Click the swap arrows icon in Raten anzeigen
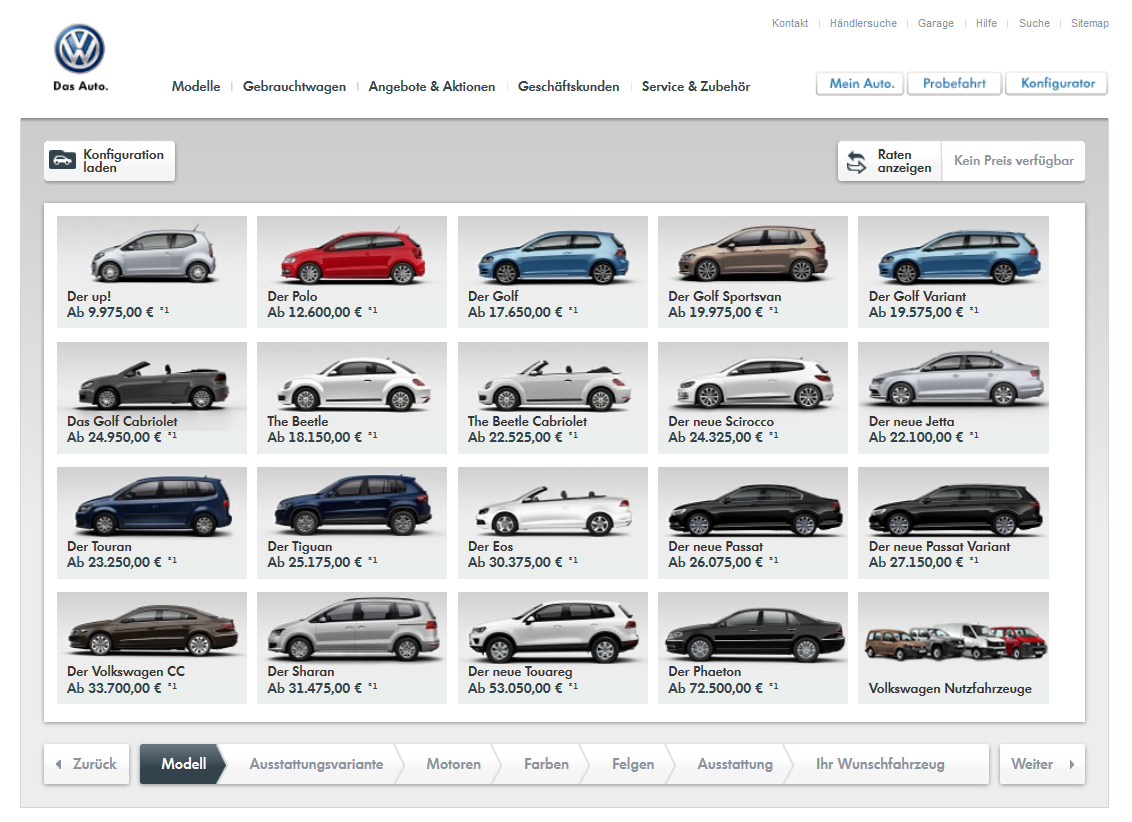 pos(856,162)
